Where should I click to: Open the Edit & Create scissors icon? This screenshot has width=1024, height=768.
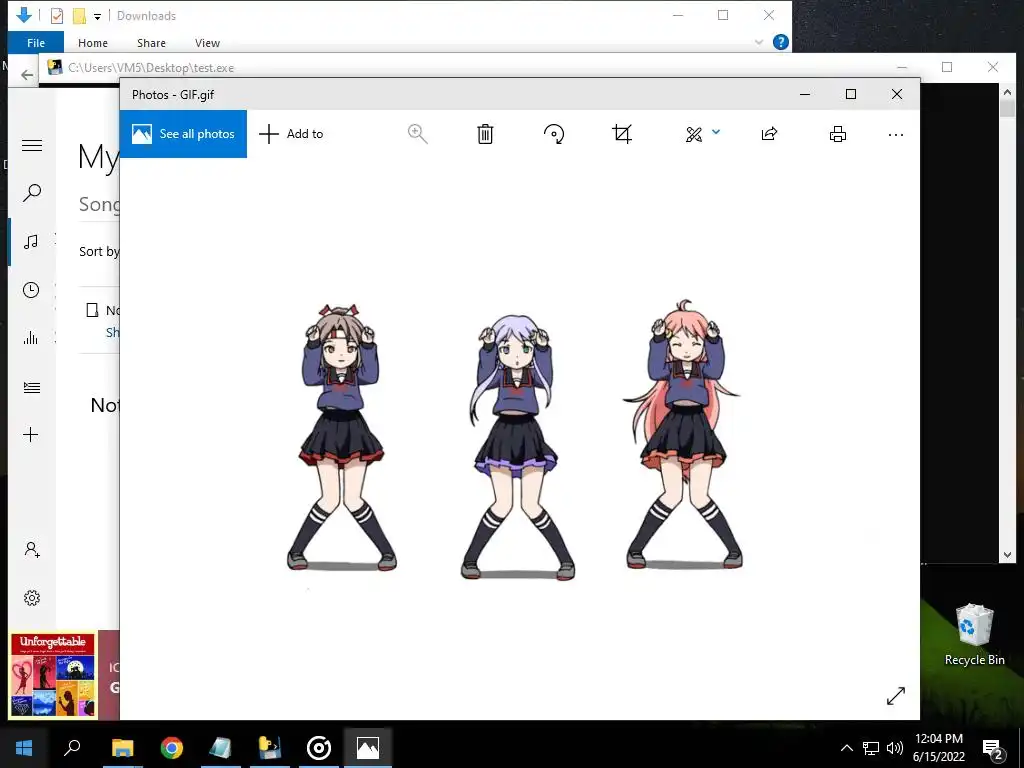point(694,135)
